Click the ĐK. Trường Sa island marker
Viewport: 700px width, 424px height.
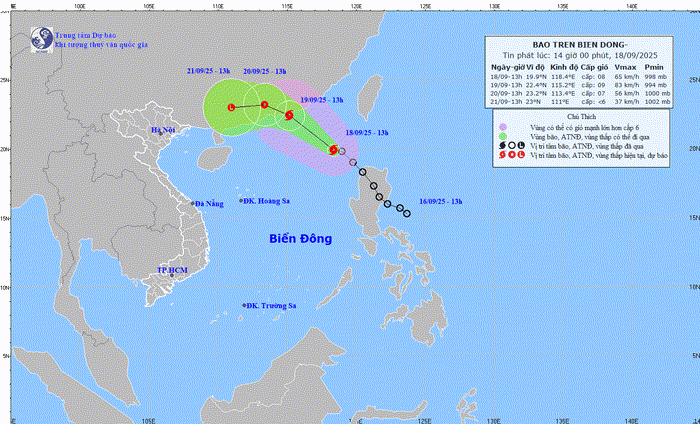[245, 305]
